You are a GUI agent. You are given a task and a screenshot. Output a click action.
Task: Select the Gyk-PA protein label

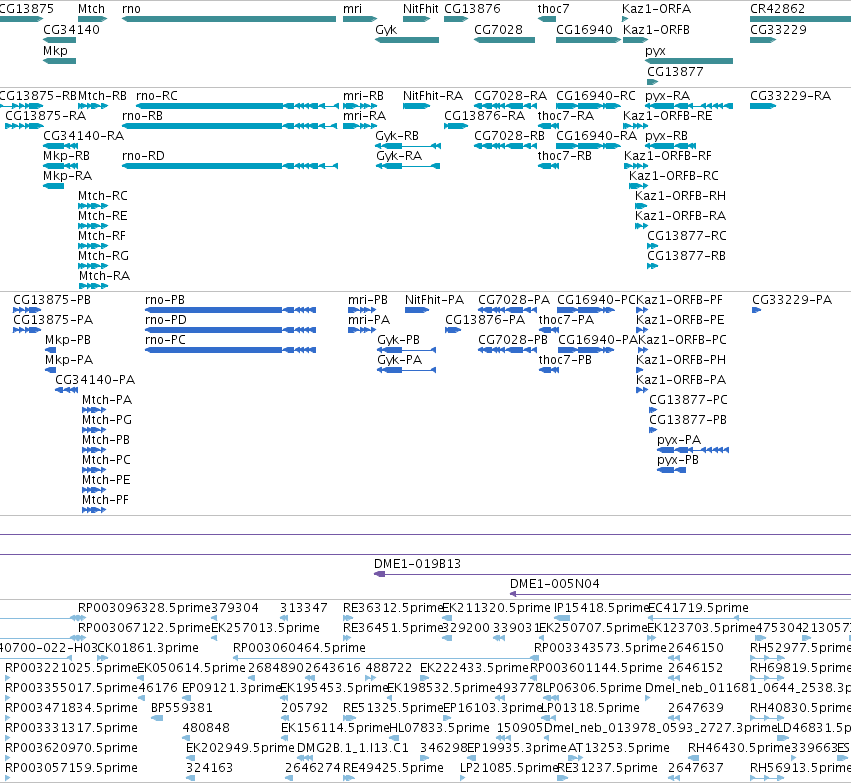click(x=399, y=360)
